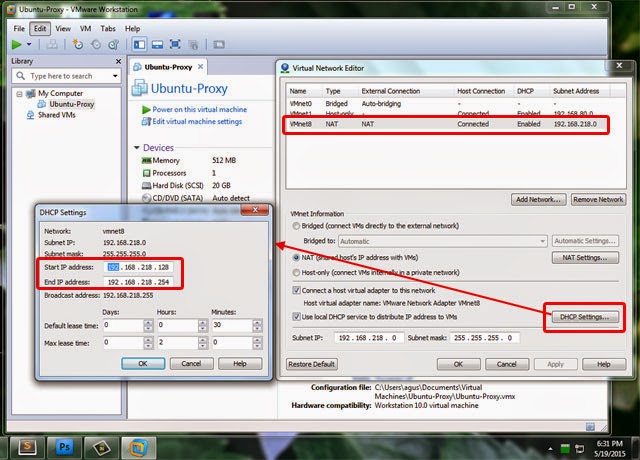
Task: Click the Library search magnifier icon
Action: 20,76
